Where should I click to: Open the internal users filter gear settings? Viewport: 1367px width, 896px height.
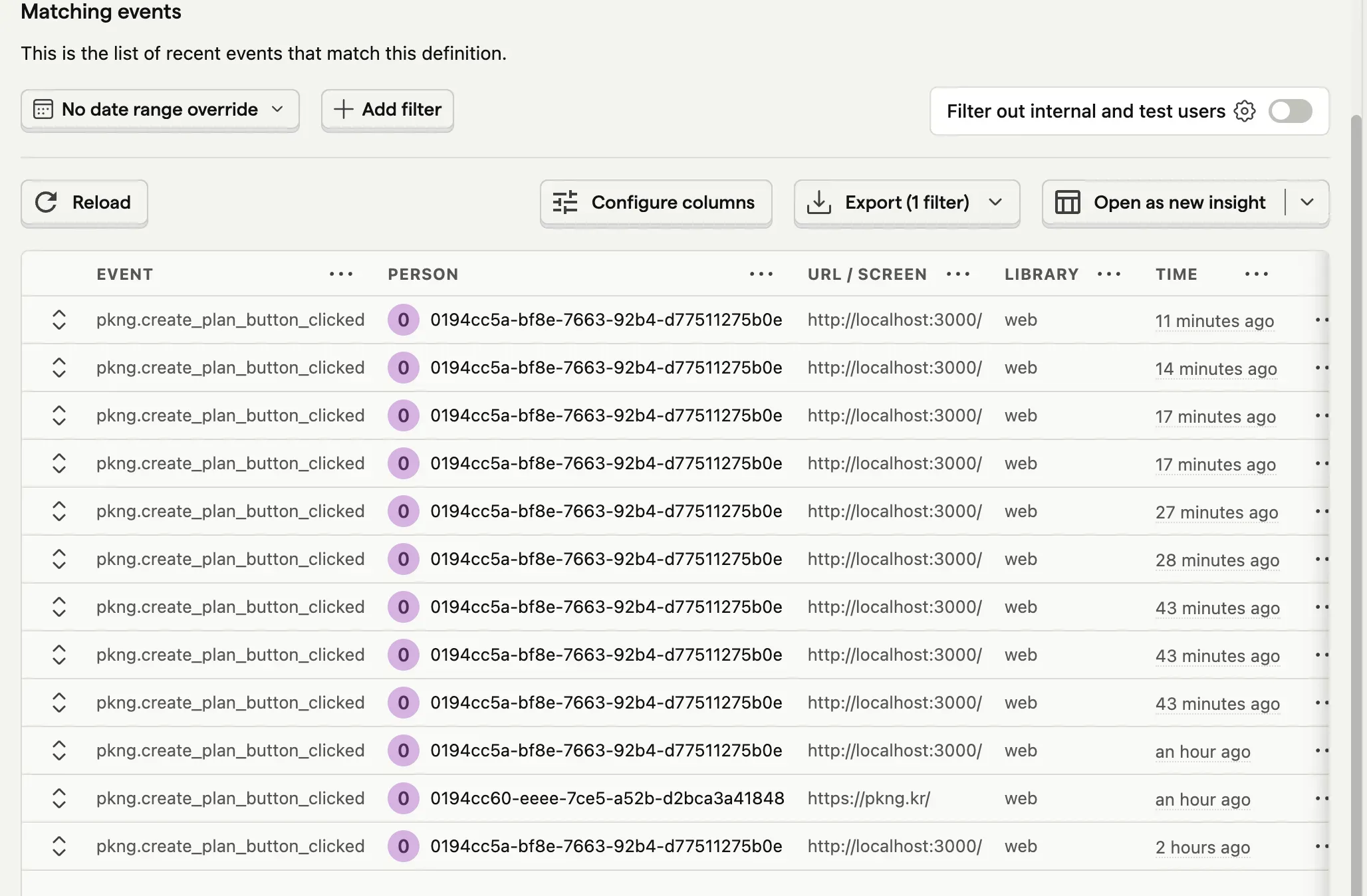point(1245,111)
